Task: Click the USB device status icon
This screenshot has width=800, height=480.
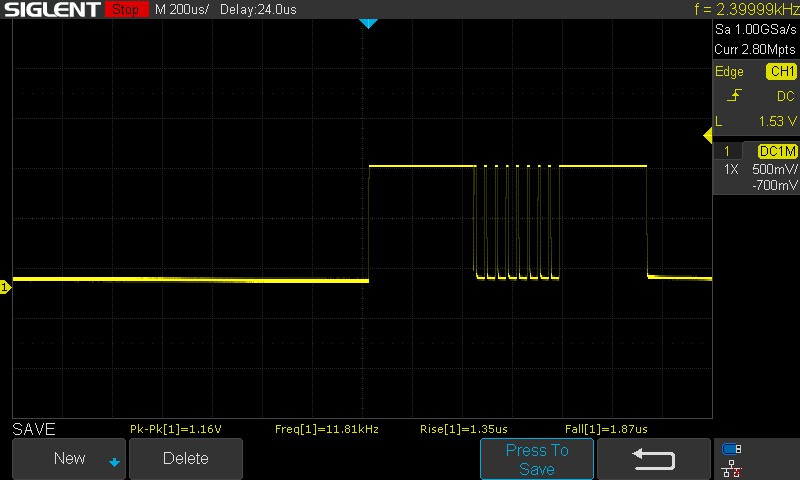Action: tap(732, 449)
